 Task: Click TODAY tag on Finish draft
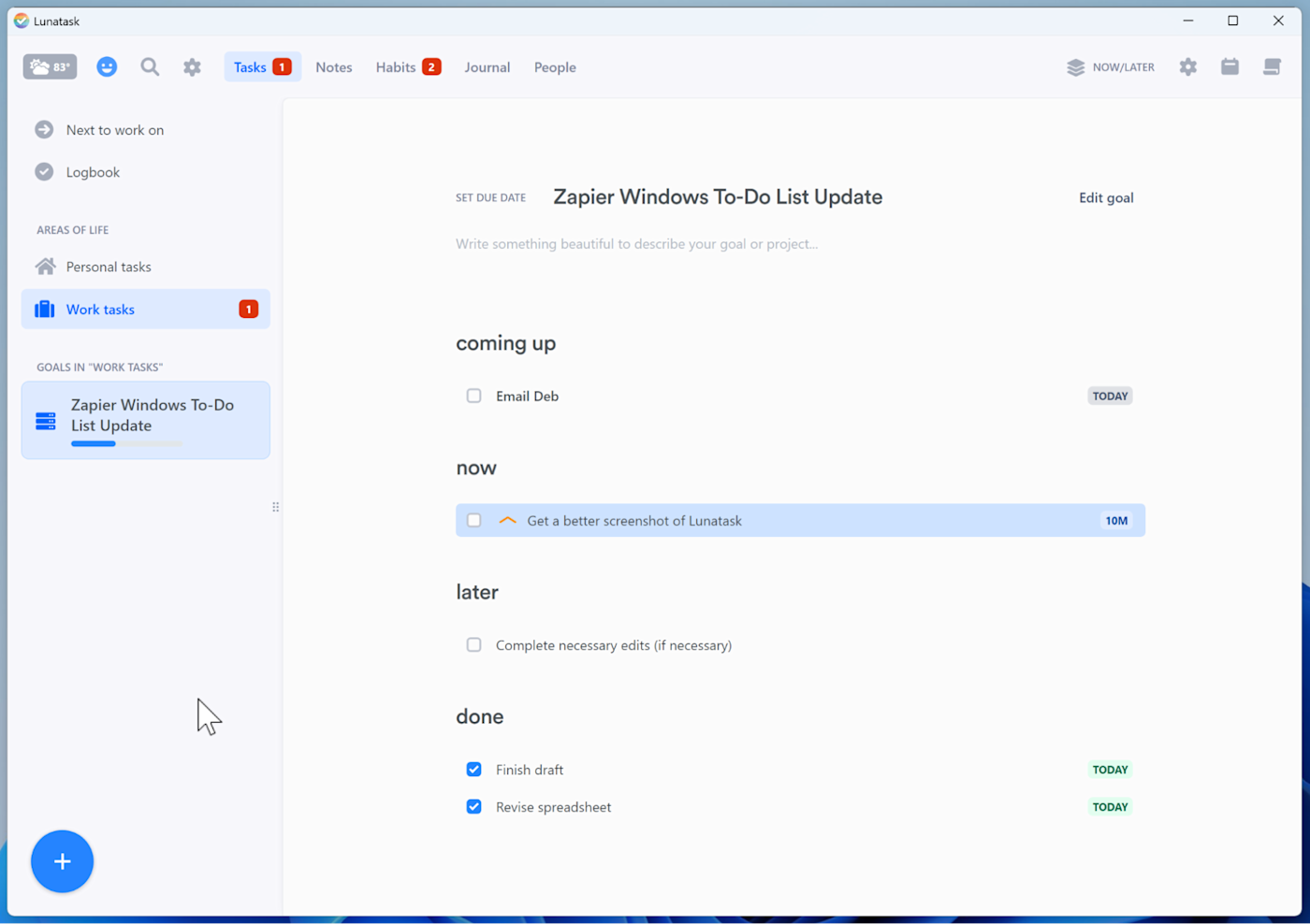(1110, 770)
